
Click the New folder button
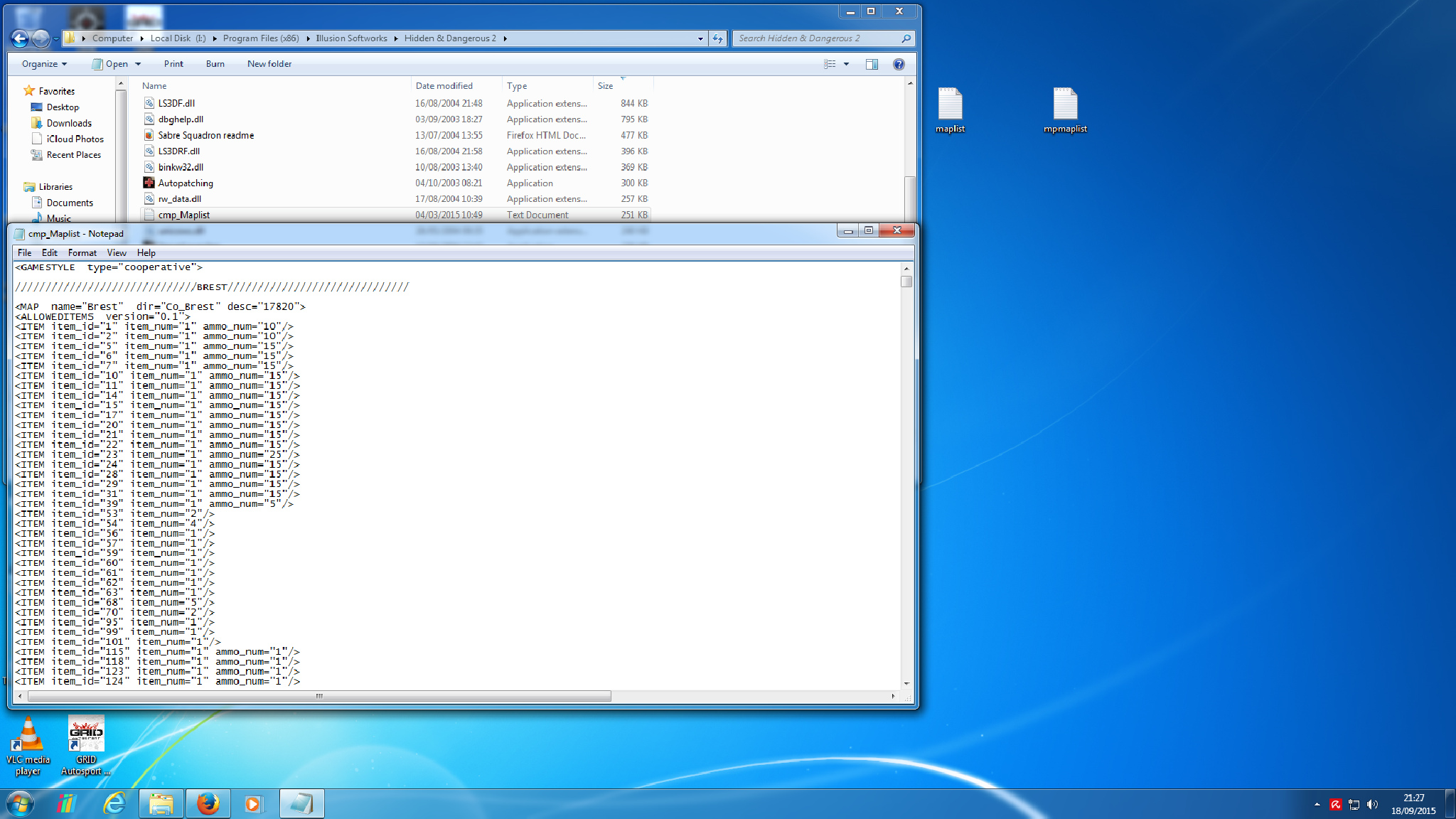(x=269, y=64)
